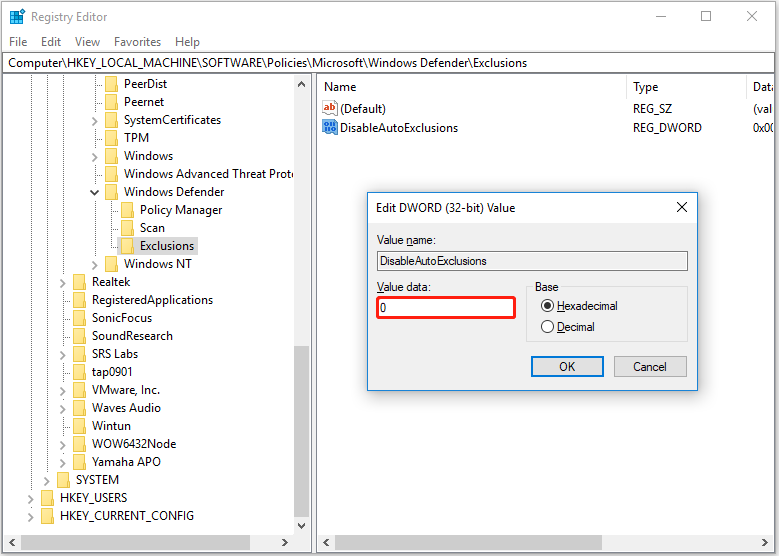Click the TPM folder icon
Image resolution: width=779 pixels, height=556 pixels.
[x=112, y=138]
